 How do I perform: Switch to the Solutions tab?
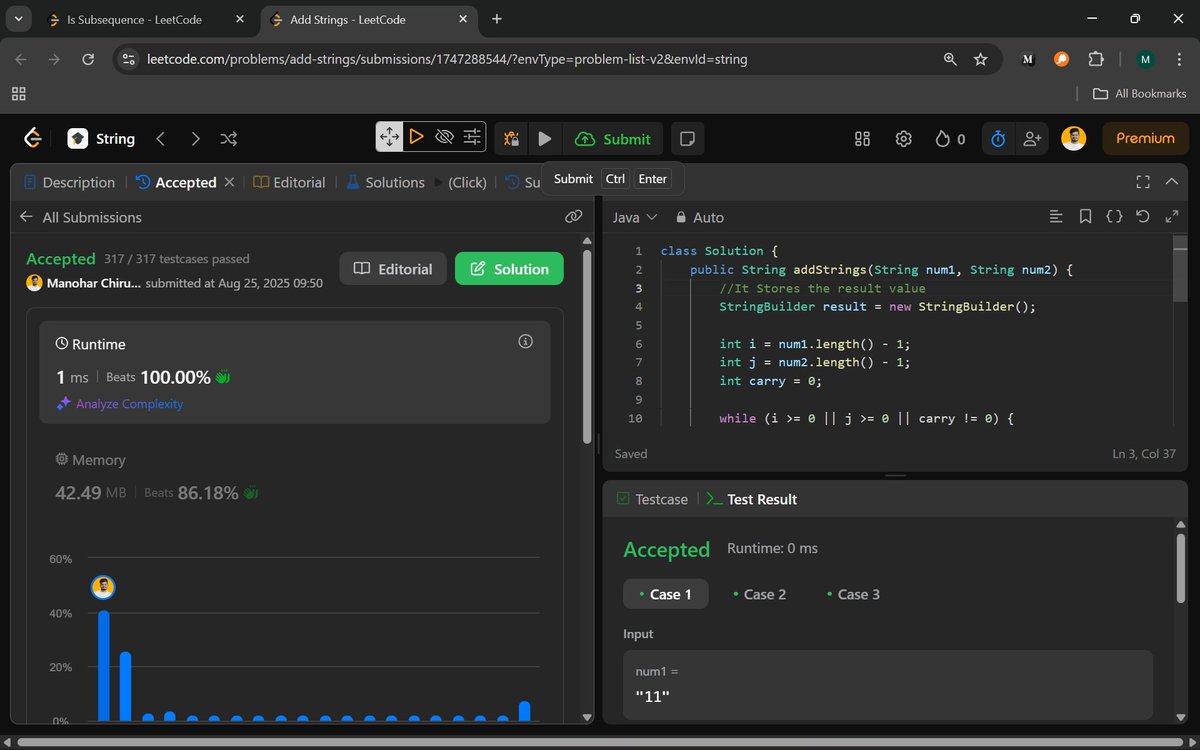click(x=385, y=182)
